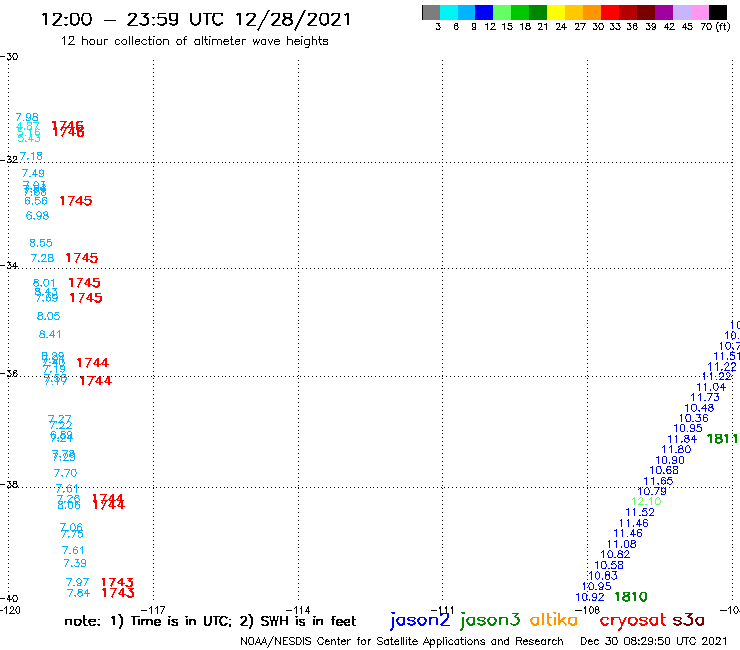The width and height of the screenshot is (740, 650).
Task: Click the title '12:00 – 23:59 UTC 12/28/2021'
Action: pos(196,19)
